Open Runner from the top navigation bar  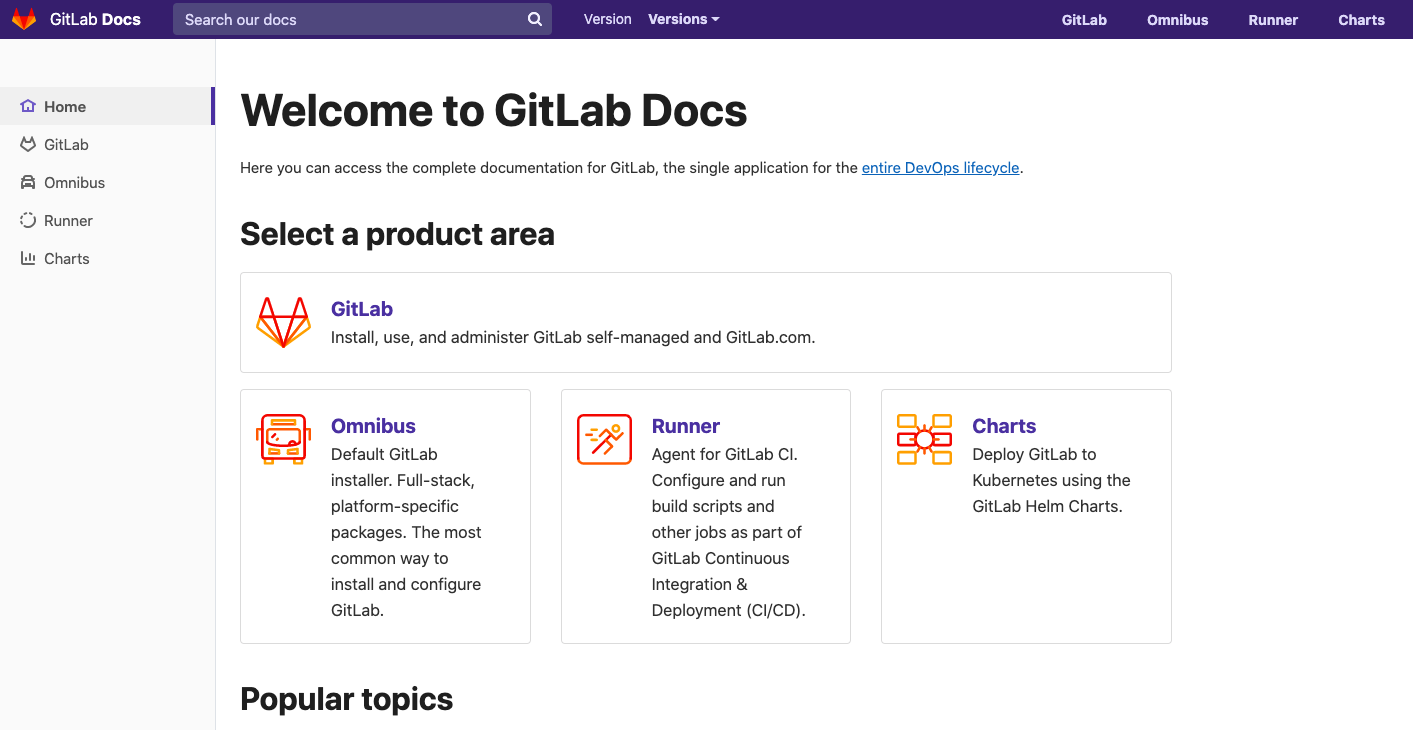(x=1272, y=19)
